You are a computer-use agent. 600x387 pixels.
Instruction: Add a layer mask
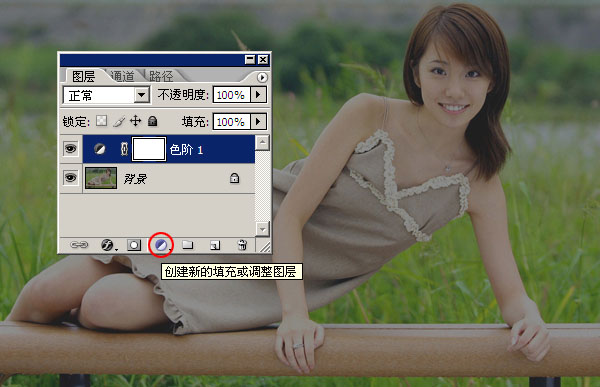[134, 245]
